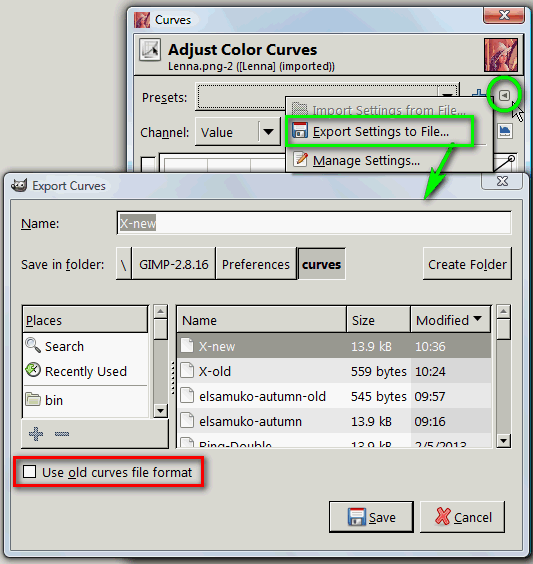The image size is (533, 564).
Task: Click 559 bytes size cell
Action: pyautogui.click(x=379, y=371)
